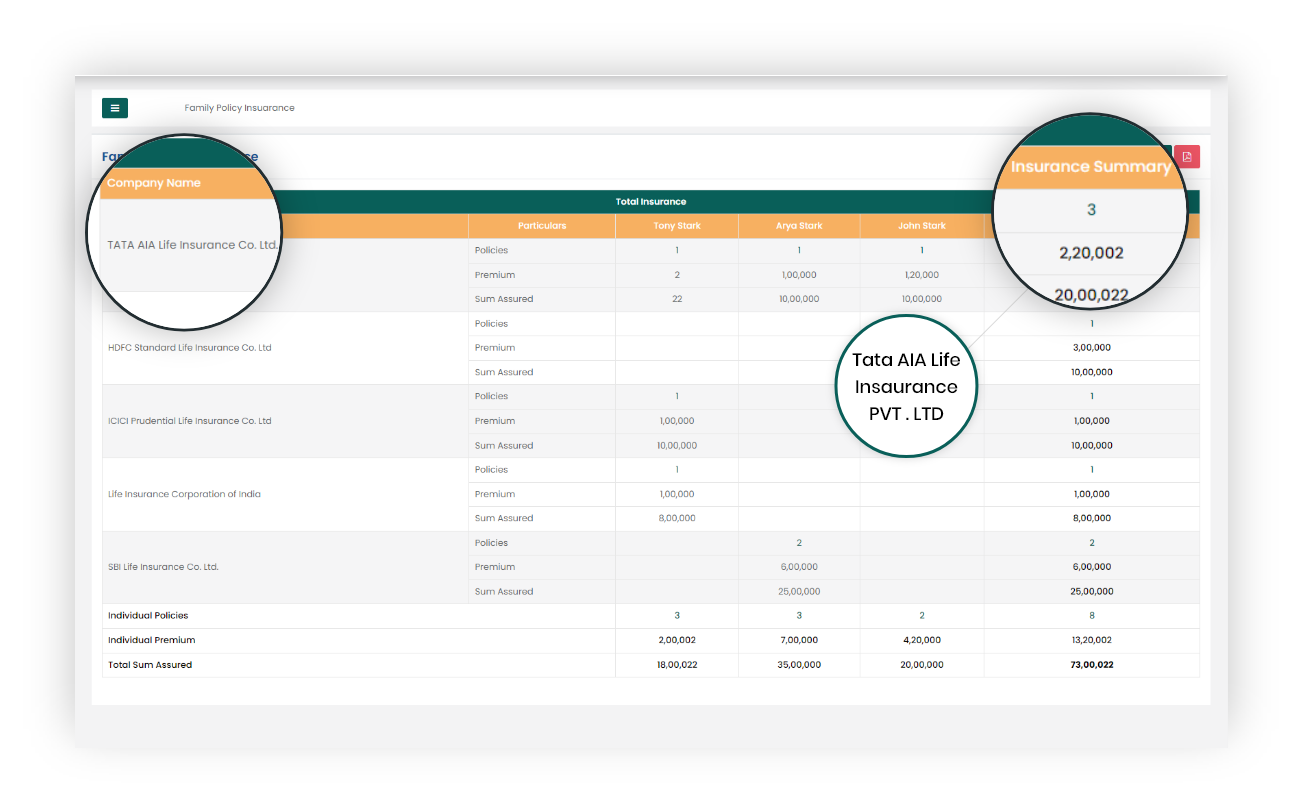Open HDFC Standard Life Insurance Co. Ltd row
The image size is (1303, 806).
(190, 348)
